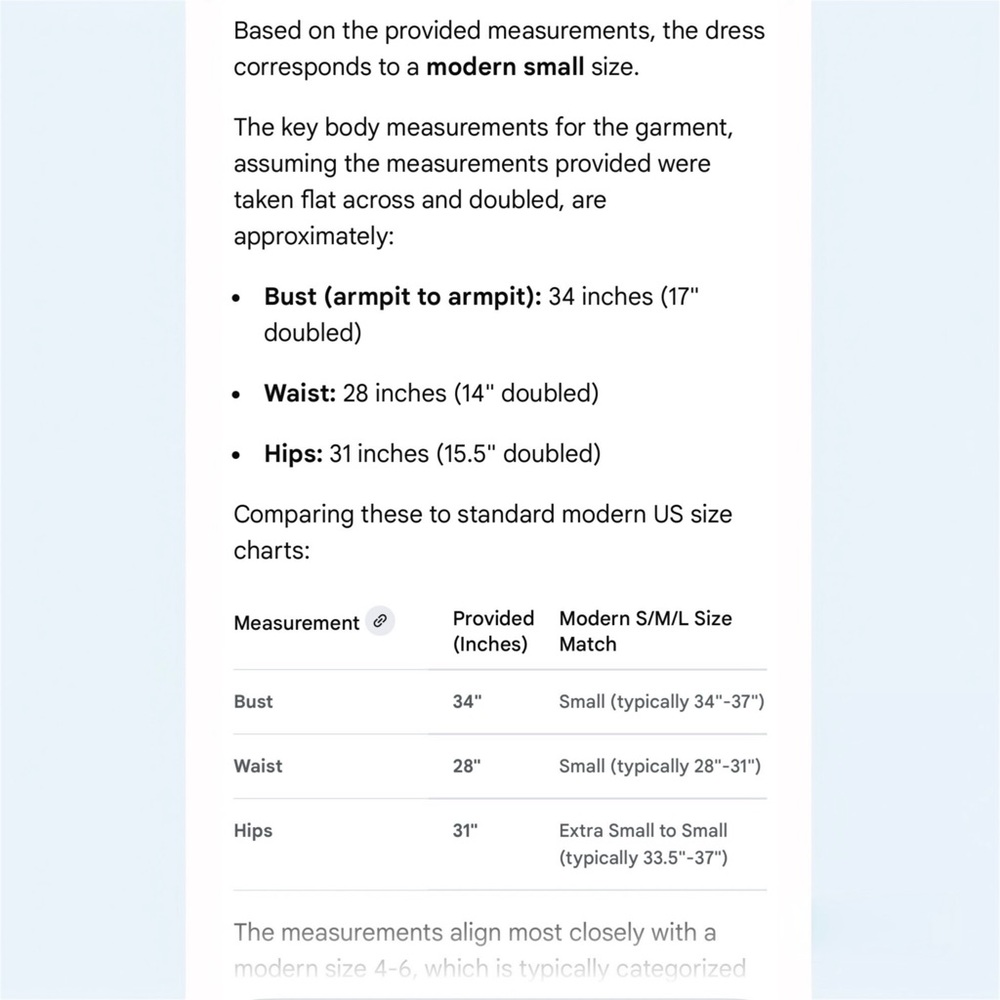1000x1000 pixels.
Task: Select the Bust row label in table
Action: click(253, 702)
